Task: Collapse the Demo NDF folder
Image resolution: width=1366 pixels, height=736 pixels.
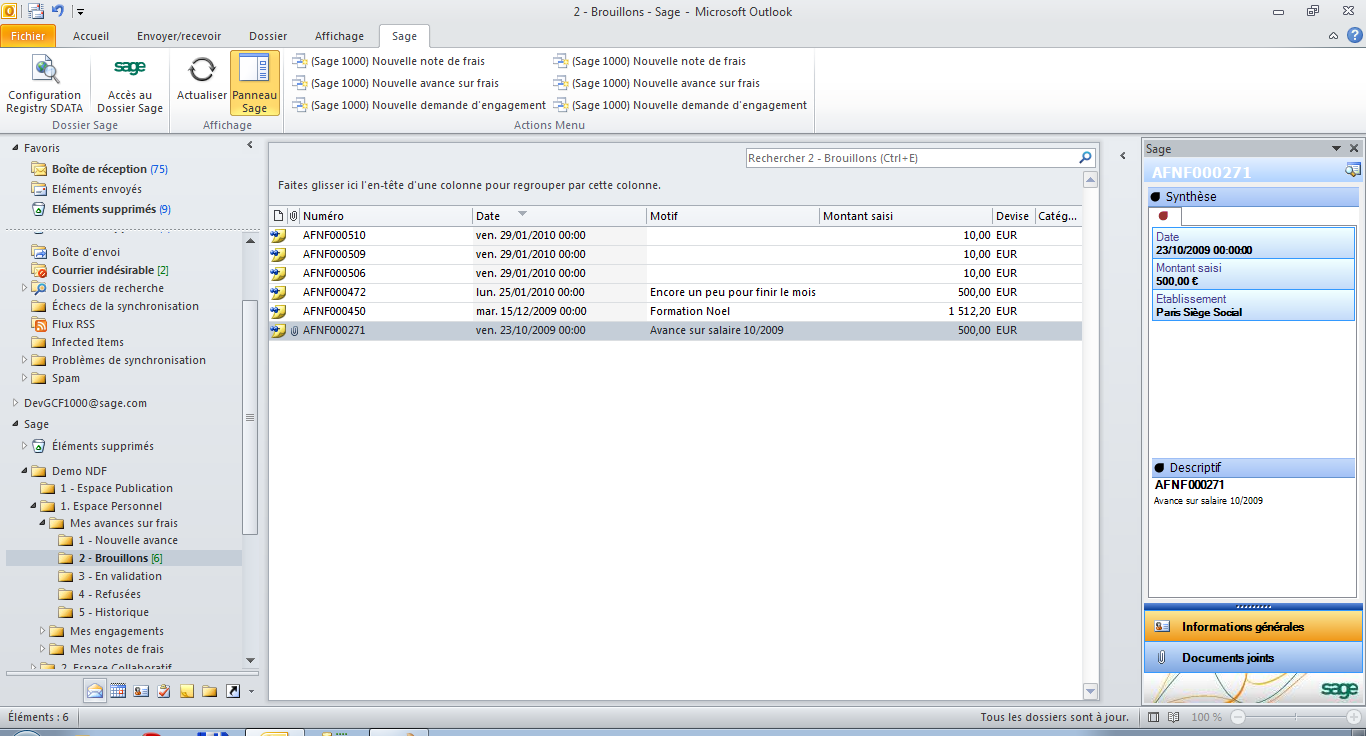Action: point(25,471)
